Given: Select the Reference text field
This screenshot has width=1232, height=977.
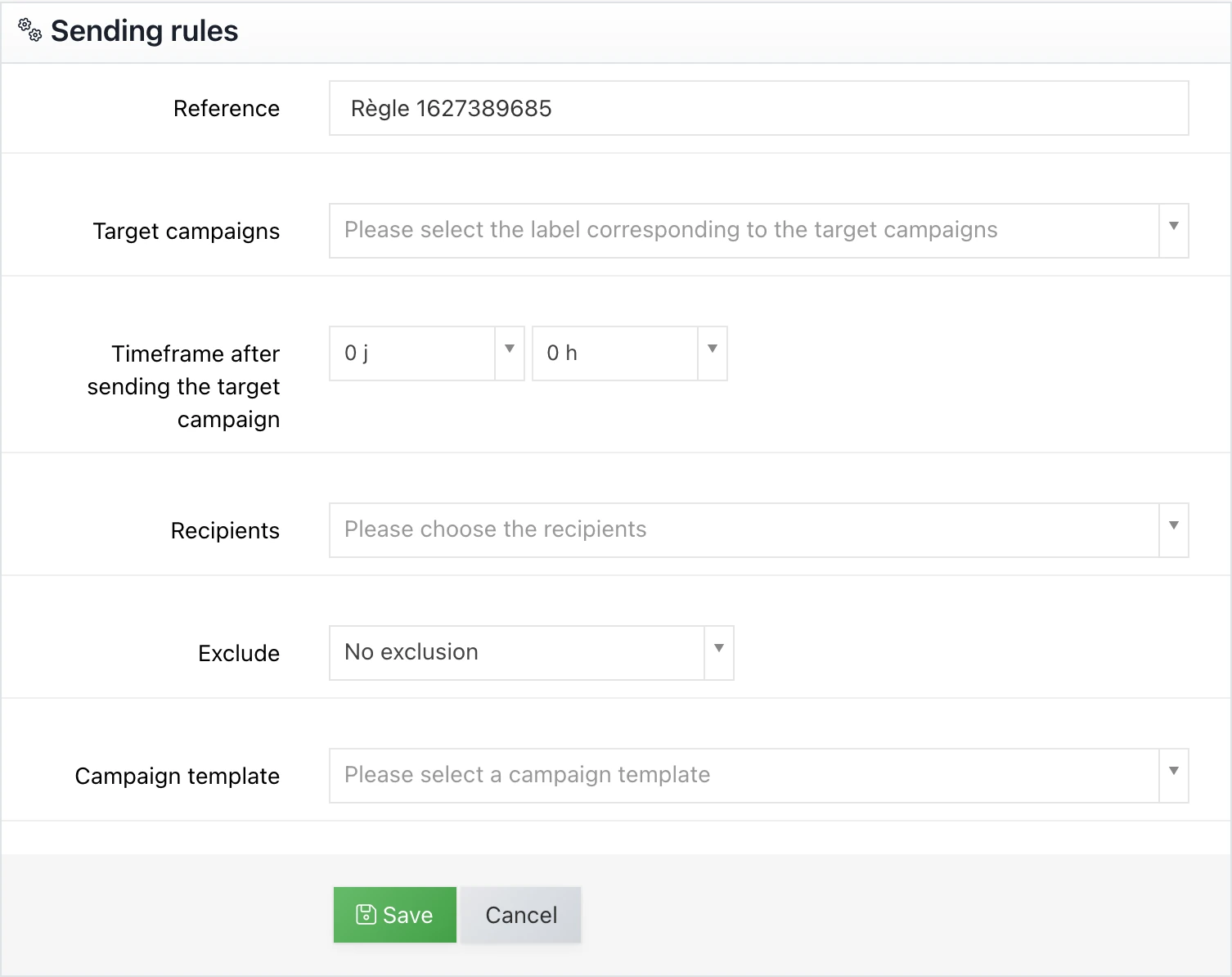Looking at the screenshot, I should [758, 108].
